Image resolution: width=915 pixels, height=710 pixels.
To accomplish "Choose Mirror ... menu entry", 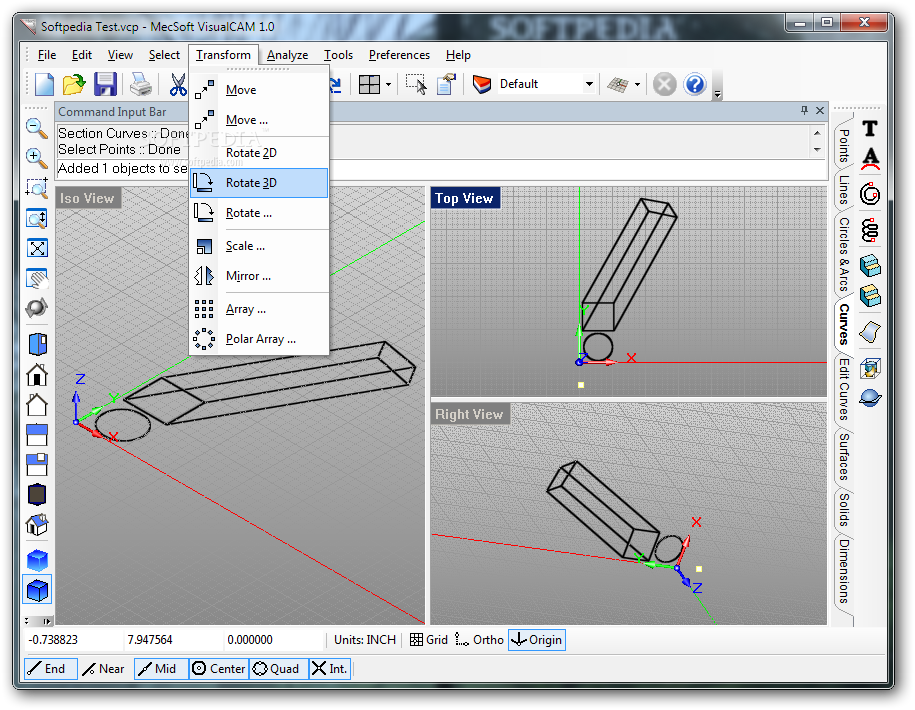I will pos(259,276).
